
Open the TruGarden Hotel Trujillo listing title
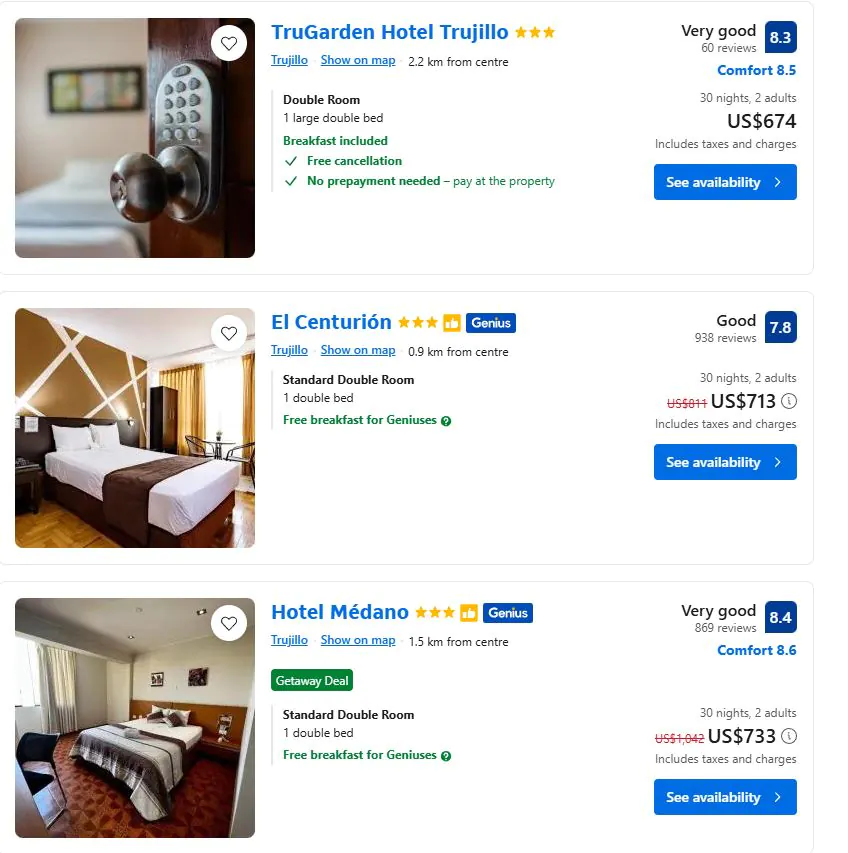[x=389, y=32]
